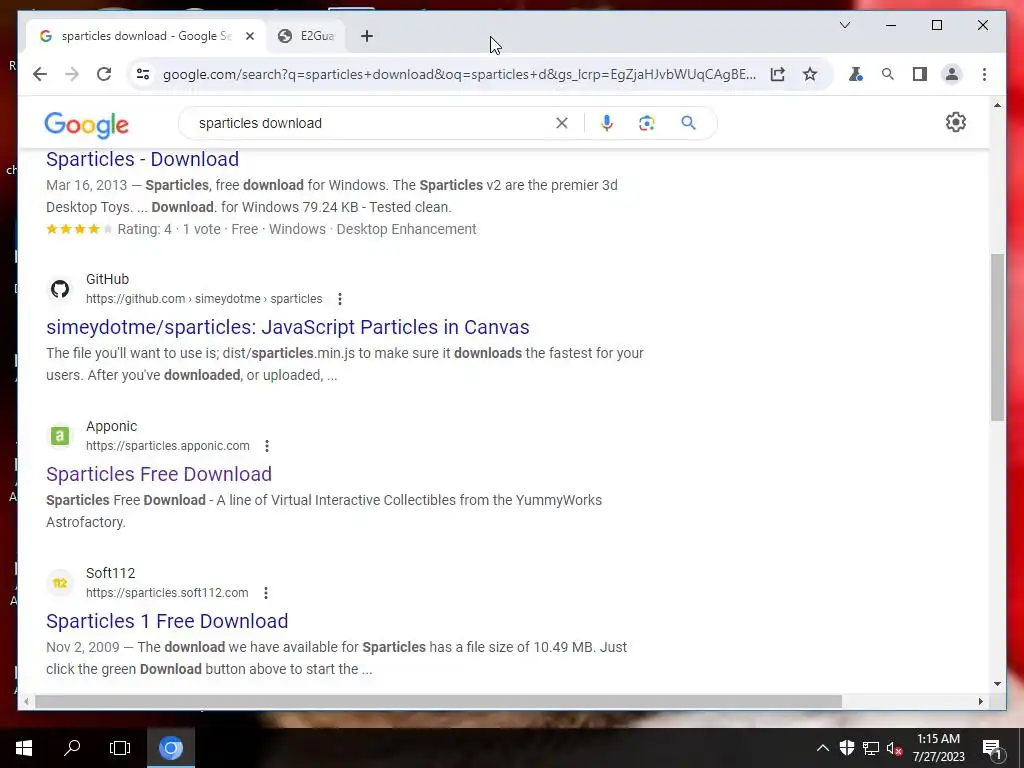Reload the page with the refresh icon
The width and height of the screenshot is (1024, 768).
[104, 74]
